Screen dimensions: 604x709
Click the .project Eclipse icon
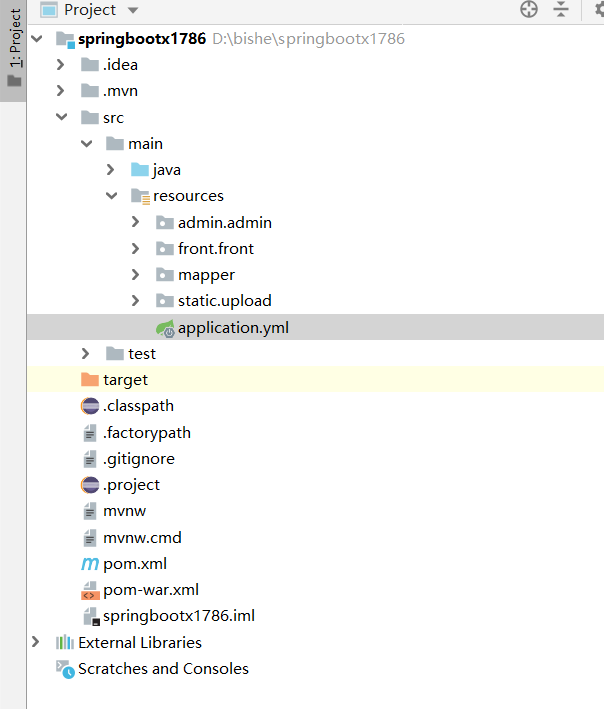[x=90, y=485]
